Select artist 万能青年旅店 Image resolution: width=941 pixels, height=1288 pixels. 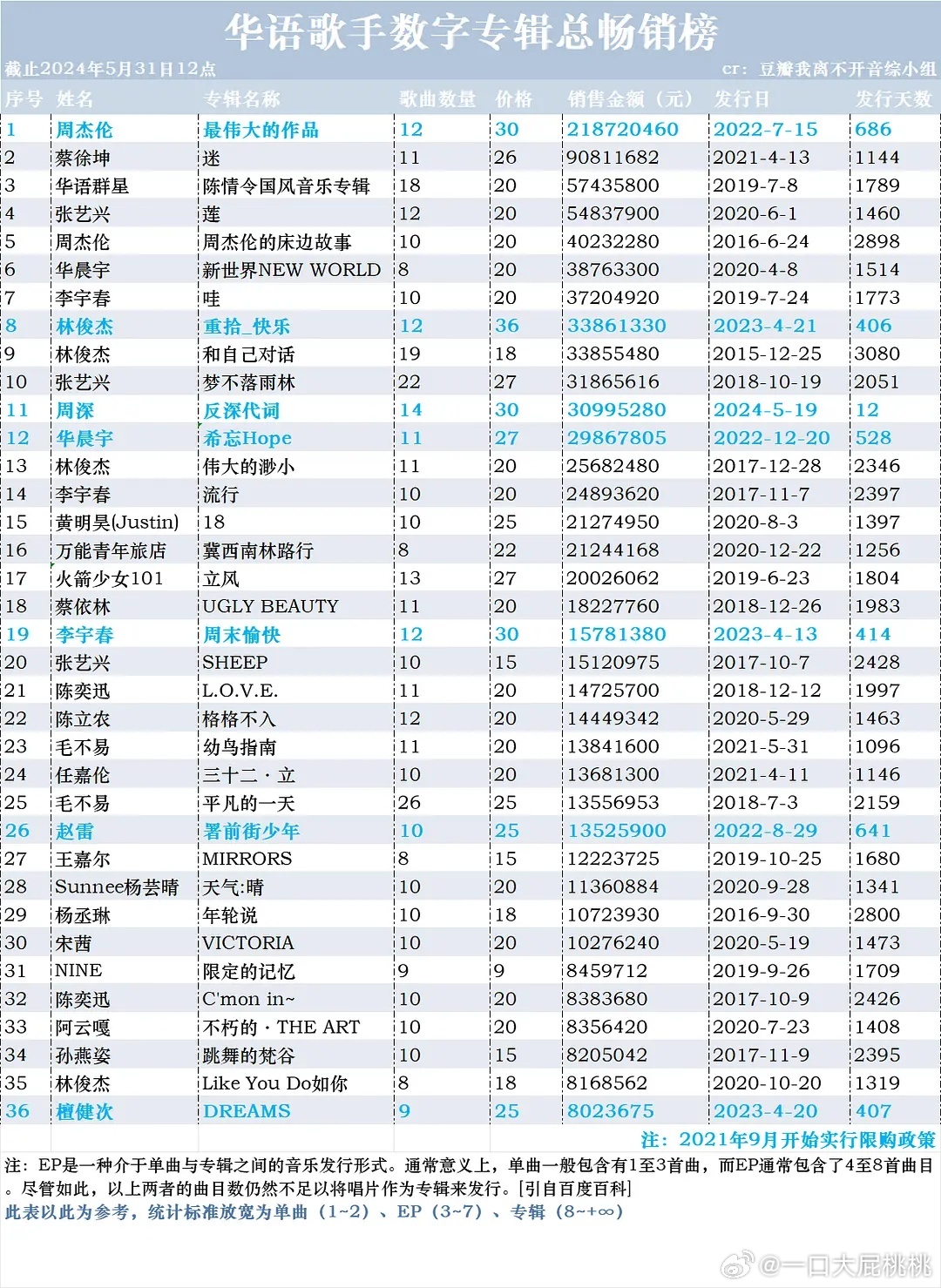111,550
